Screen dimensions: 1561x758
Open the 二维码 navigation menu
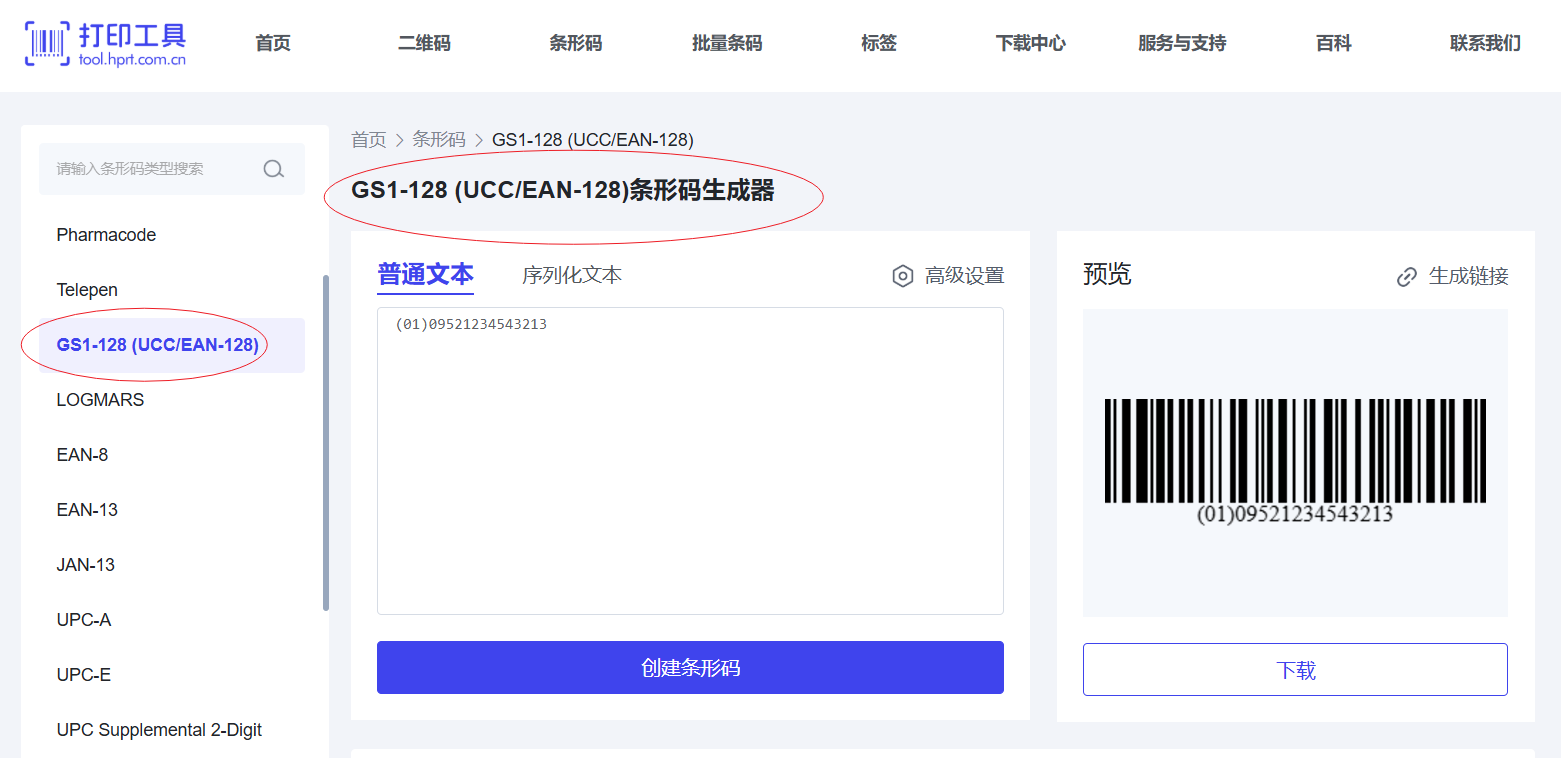(x=424, y=43)
